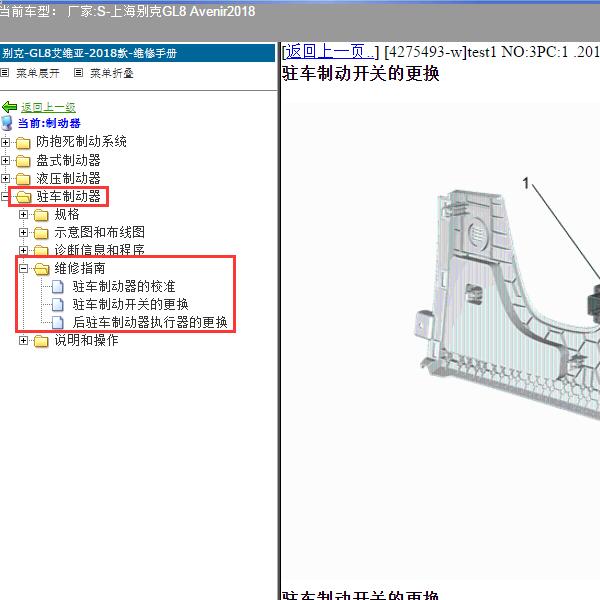Click the 返回上一级 link
Image resolution: width=600 pixels, height=600 pixels.
pos(48,107)
